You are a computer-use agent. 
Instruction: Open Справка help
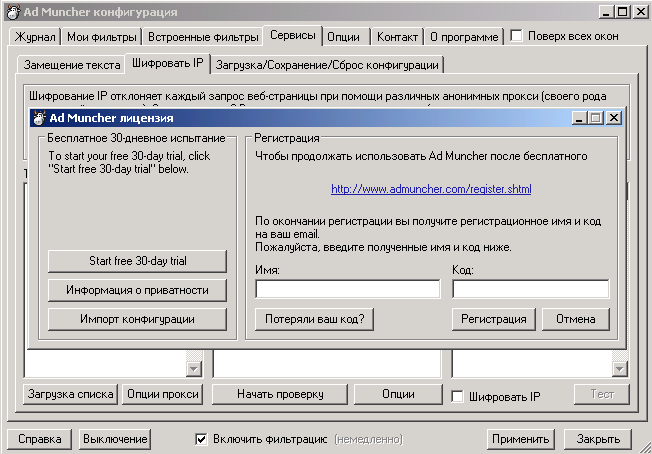pos(40,439)
